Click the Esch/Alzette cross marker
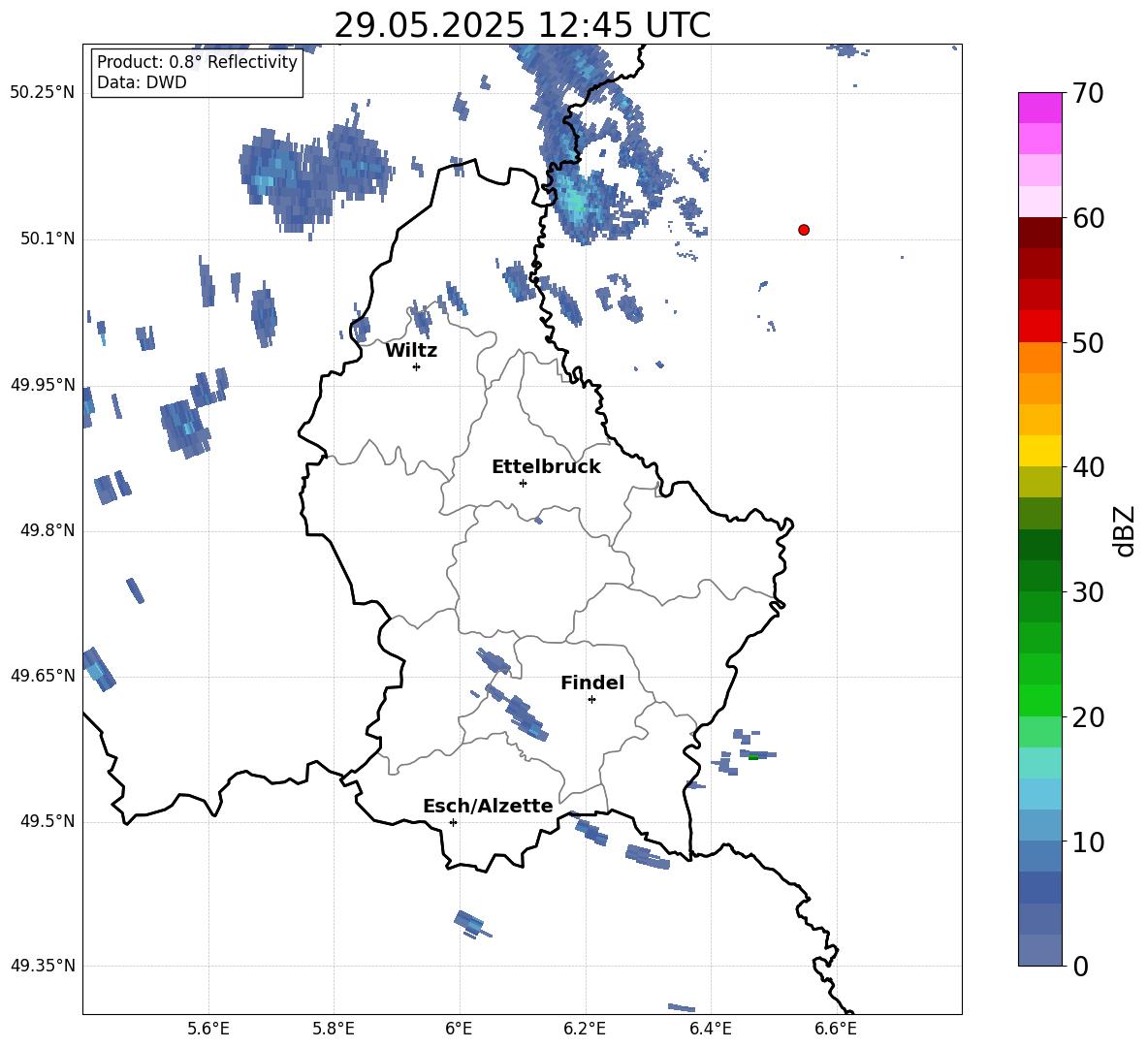This screenshot has height=1048, width=1148. pos(453,822)
